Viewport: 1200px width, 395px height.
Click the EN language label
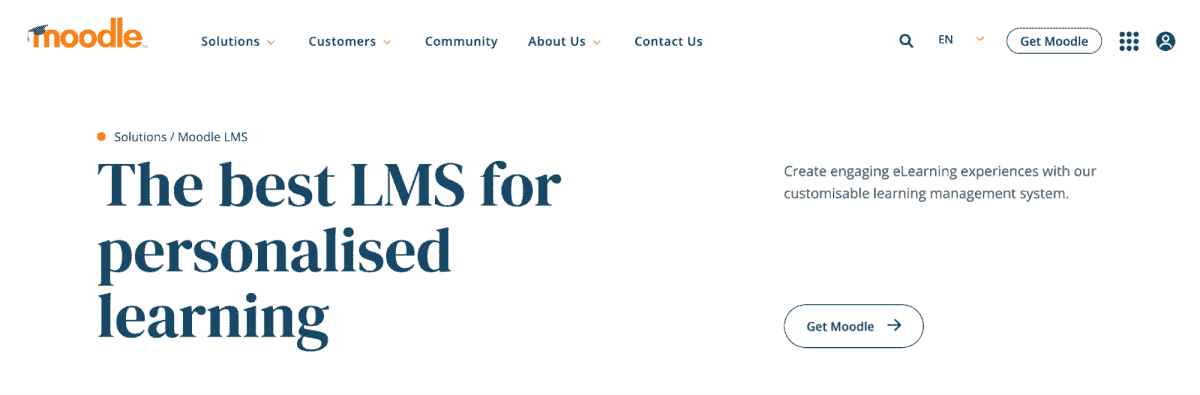coord(946,40)
